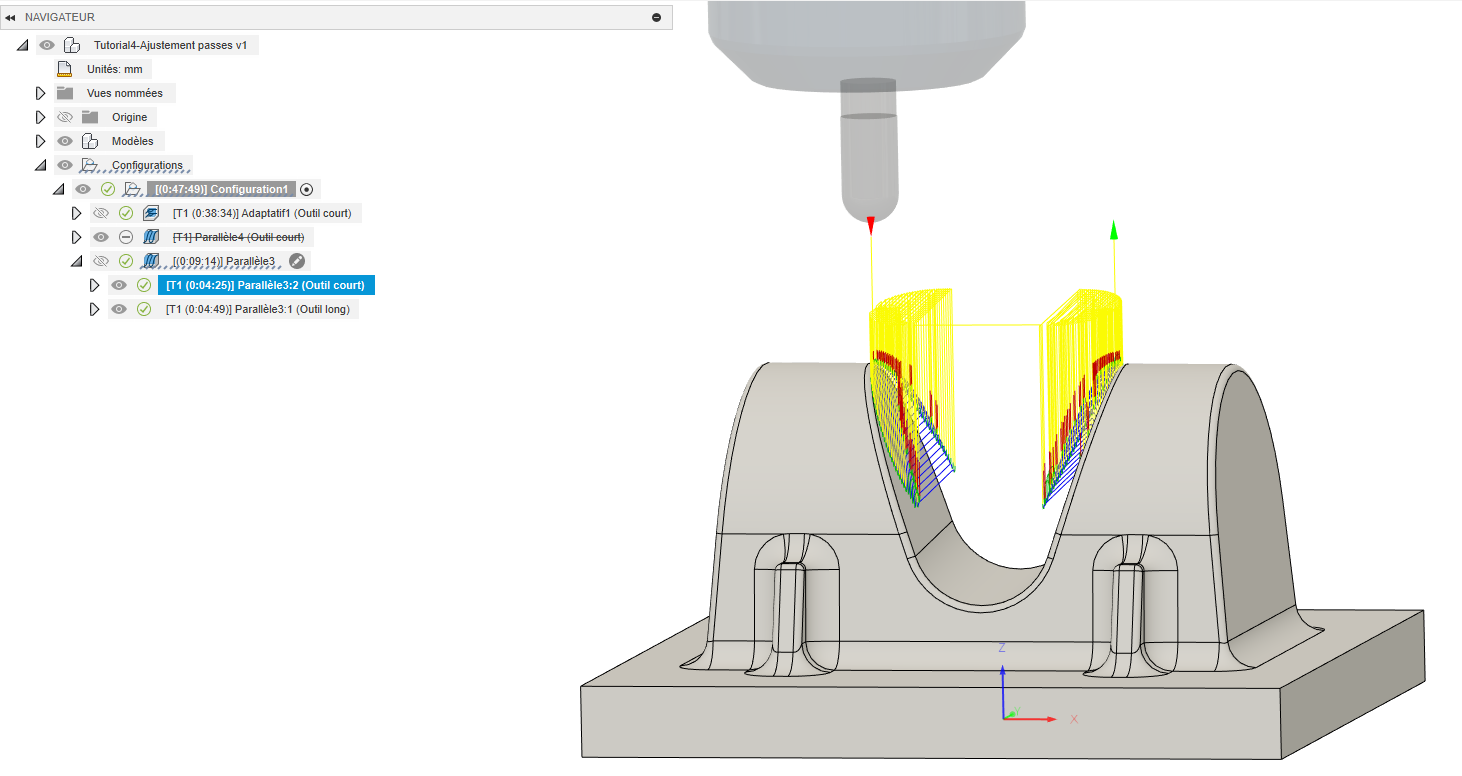Select Parallèle3:1 (Outil long) operation
This screenshot has height=776, width=1462.
pyautogui.click(x=257, y=309)
